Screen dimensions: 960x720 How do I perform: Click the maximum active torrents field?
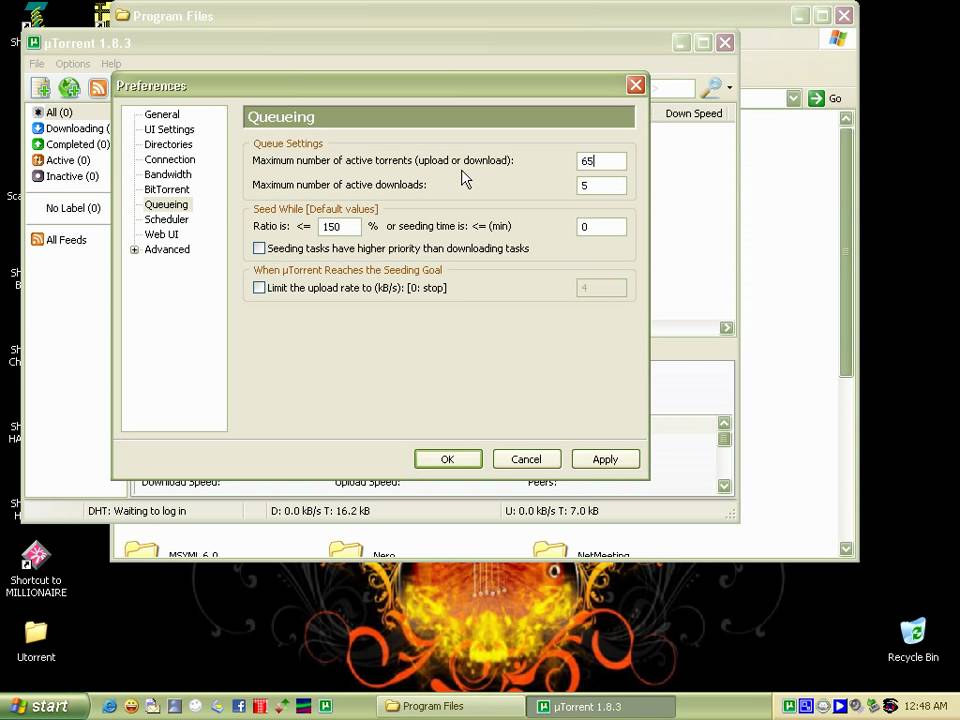coord(601,161)
